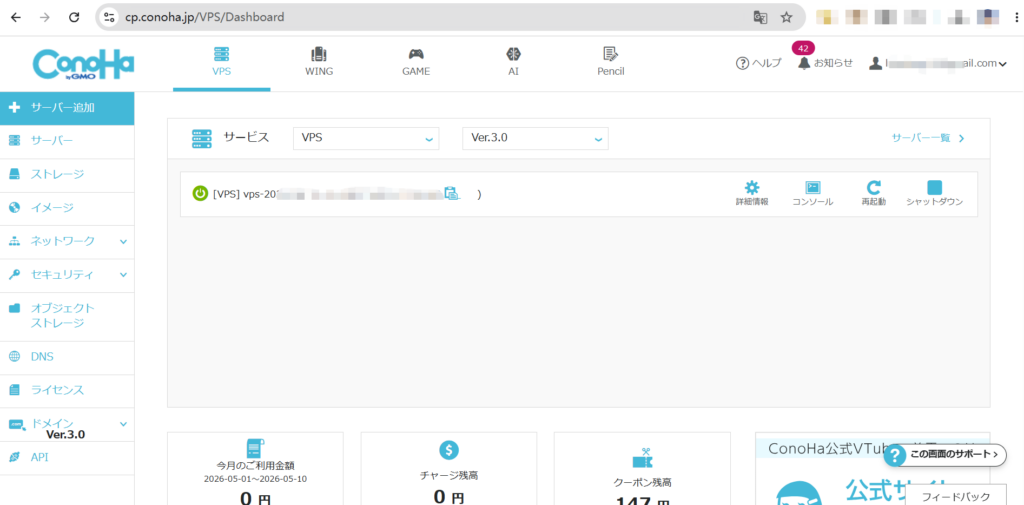1024x505 pixels.
Task: Click the ConoHa logo
Action: [83, 64]
